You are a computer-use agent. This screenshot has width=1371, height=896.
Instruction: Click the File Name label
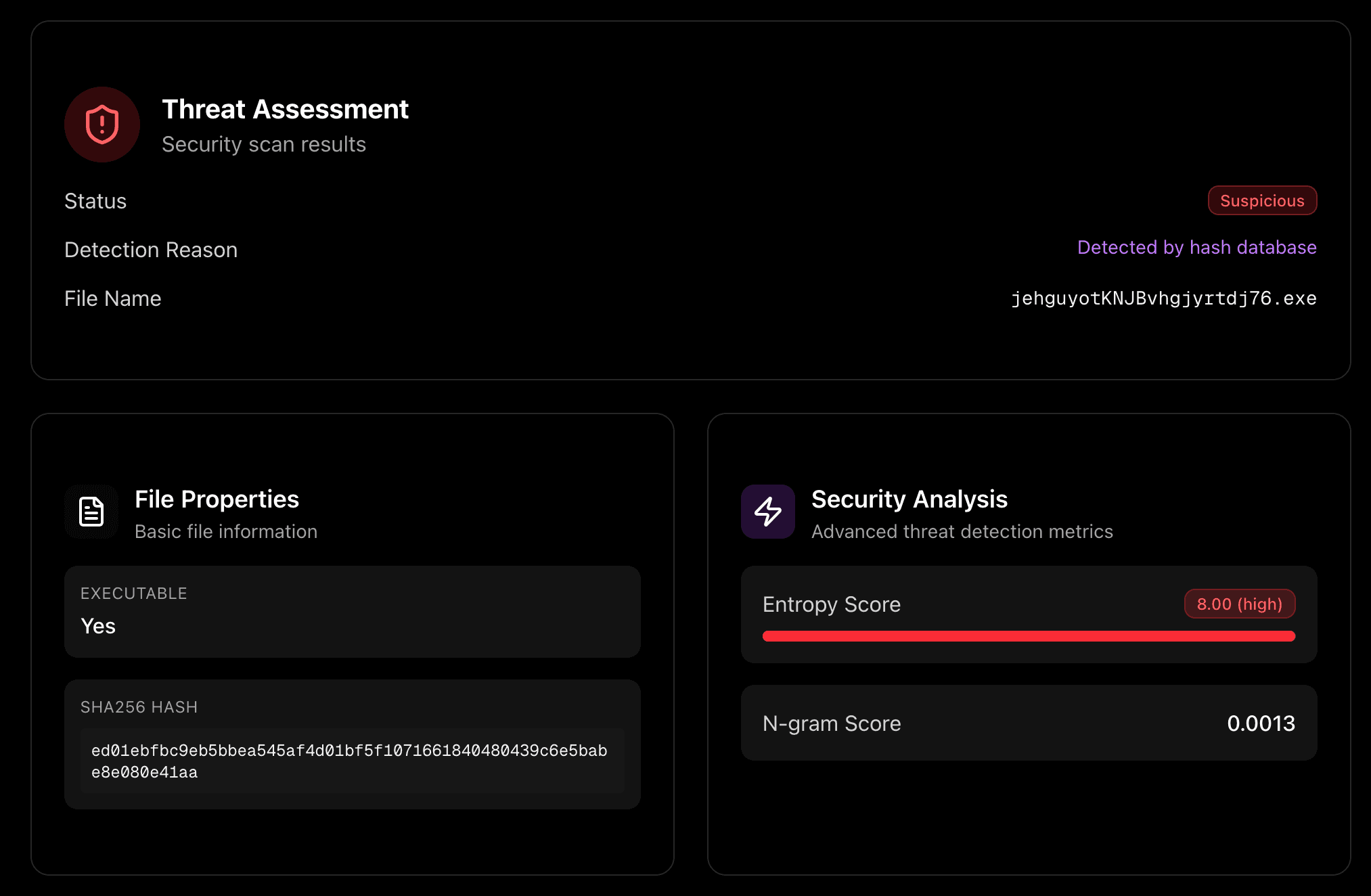point(113,298)
